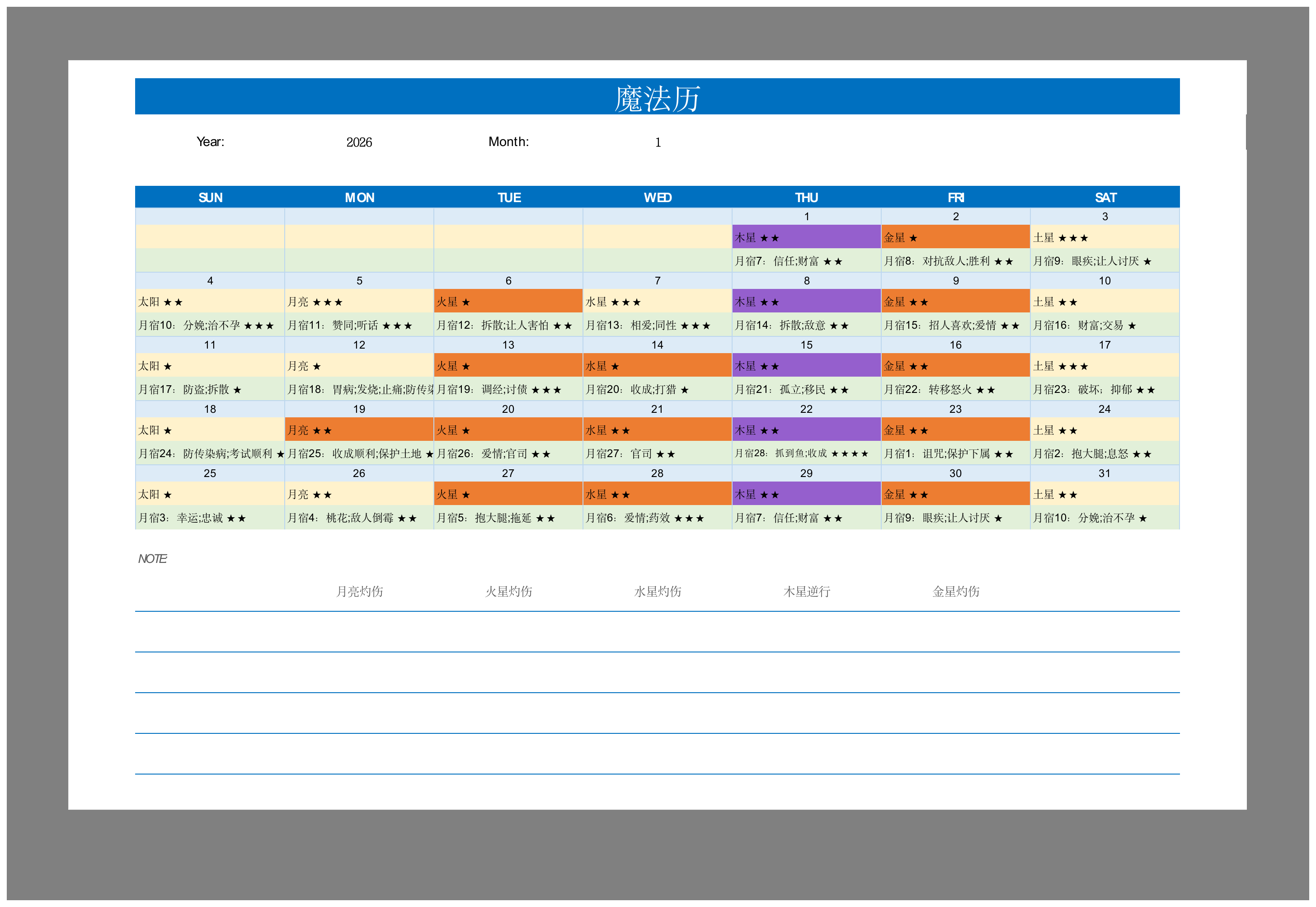Click the 月宿19: 调经;讨债 cell
The height and width of the screenshot is (907, 1316).
[x=508, y=389]
